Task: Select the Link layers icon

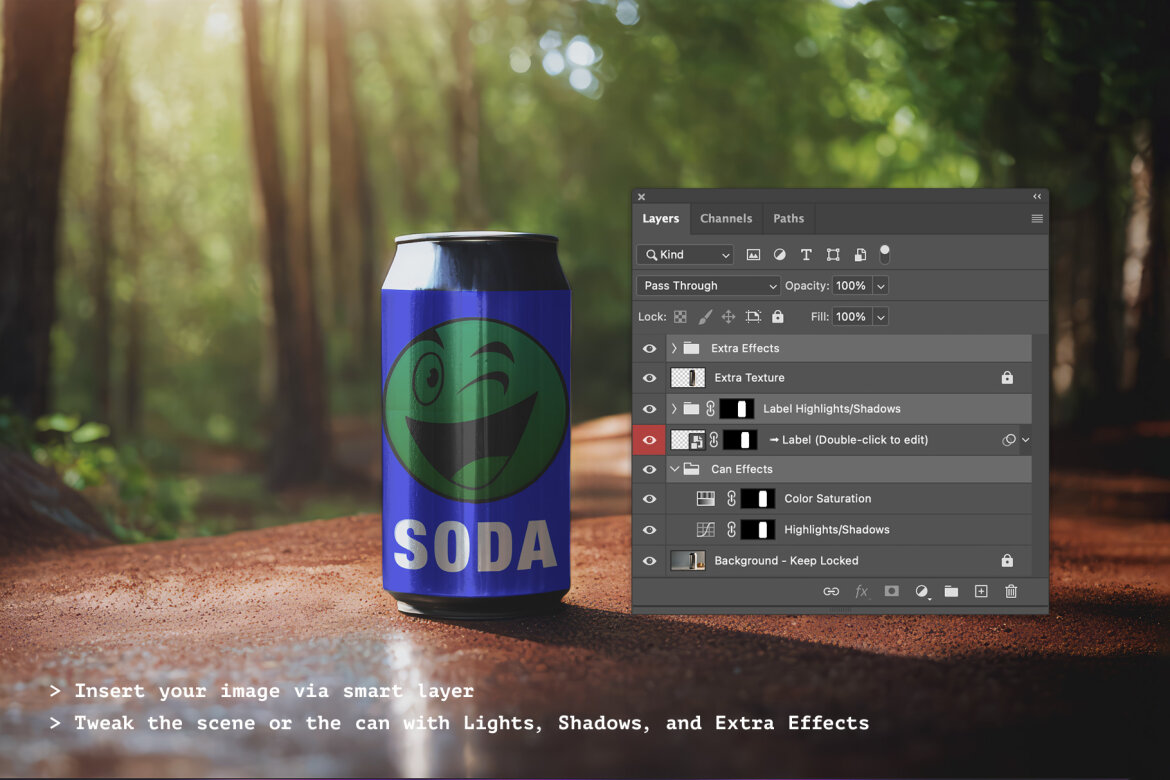Action: coord(831,591)
